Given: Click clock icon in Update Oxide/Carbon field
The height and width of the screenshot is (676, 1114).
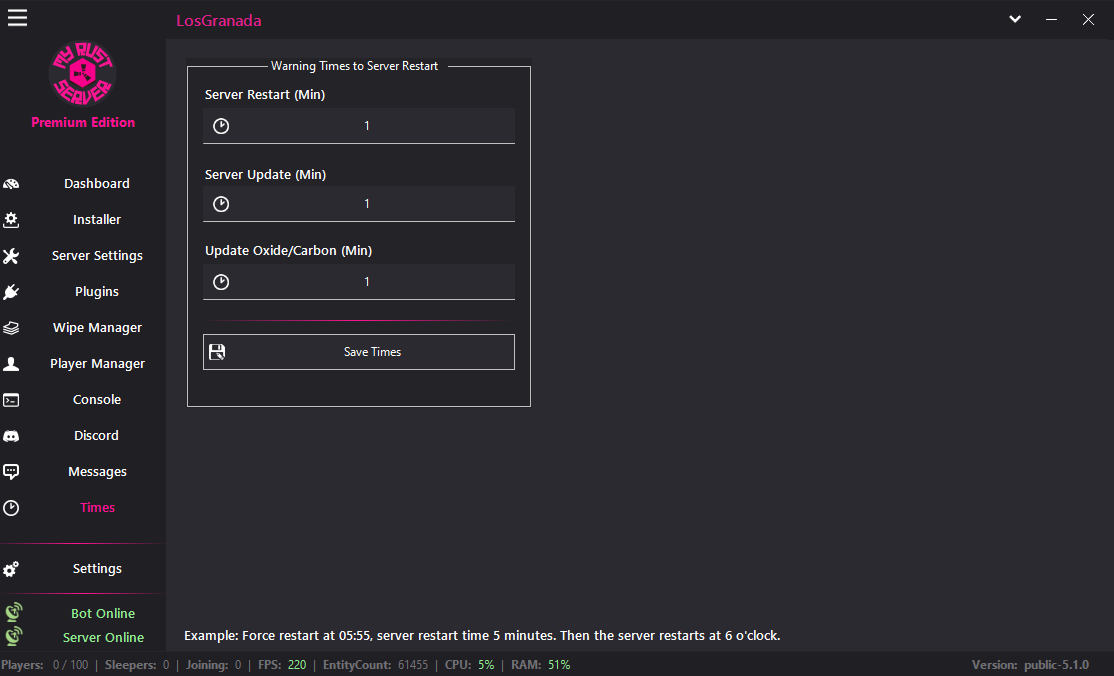Looking at the screenshot, I should point(221,282).
